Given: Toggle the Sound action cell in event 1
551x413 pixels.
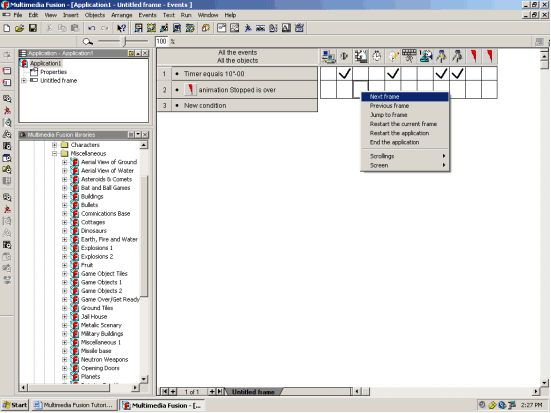Looking at the screenshot, I should tap(344, 74).
